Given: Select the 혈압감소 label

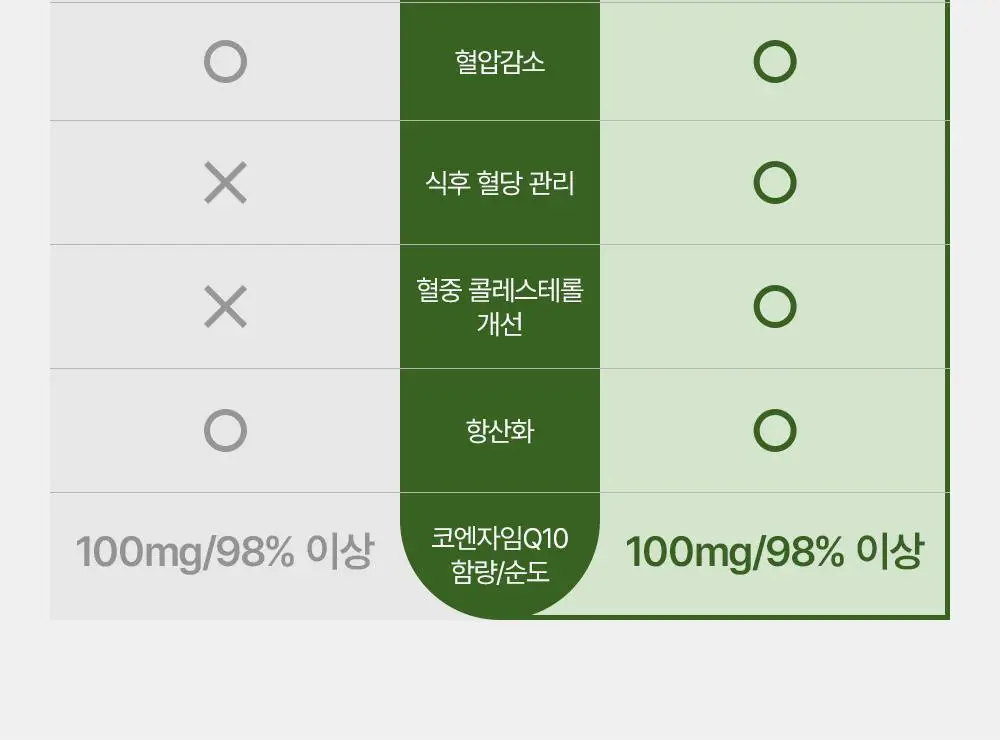Looking at the screenshot, I should point(500,62).
